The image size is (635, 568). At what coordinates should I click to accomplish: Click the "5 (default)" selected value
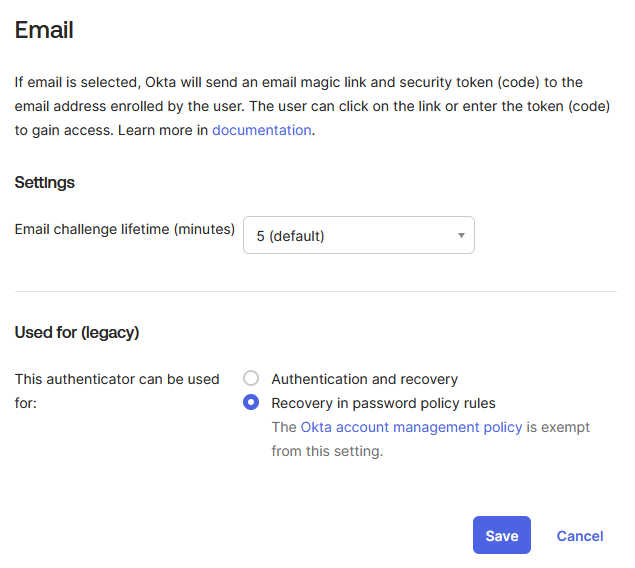tap(291, 237)
